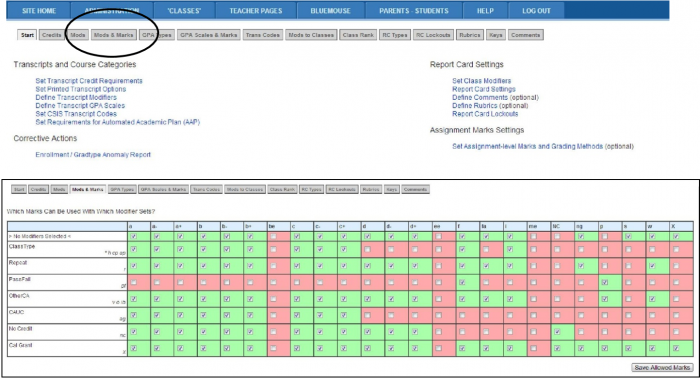The width and height of the screenshot is (700, 378).
Task: Uncheck mark 'c+' for the CAUC row
Action: (344, 315)
